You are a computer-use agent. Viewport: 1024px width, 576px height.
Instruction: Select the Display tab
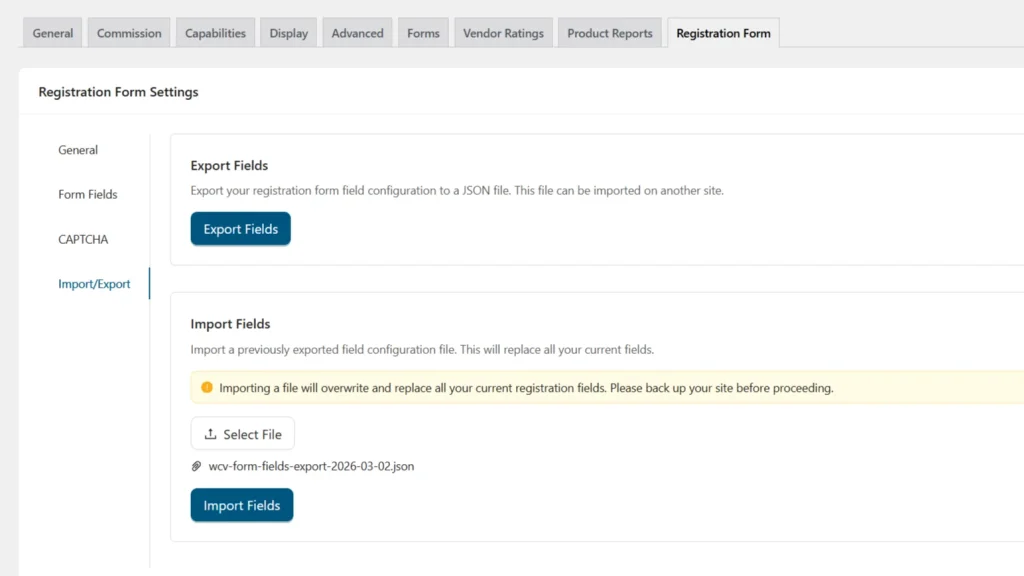[288, 32]
